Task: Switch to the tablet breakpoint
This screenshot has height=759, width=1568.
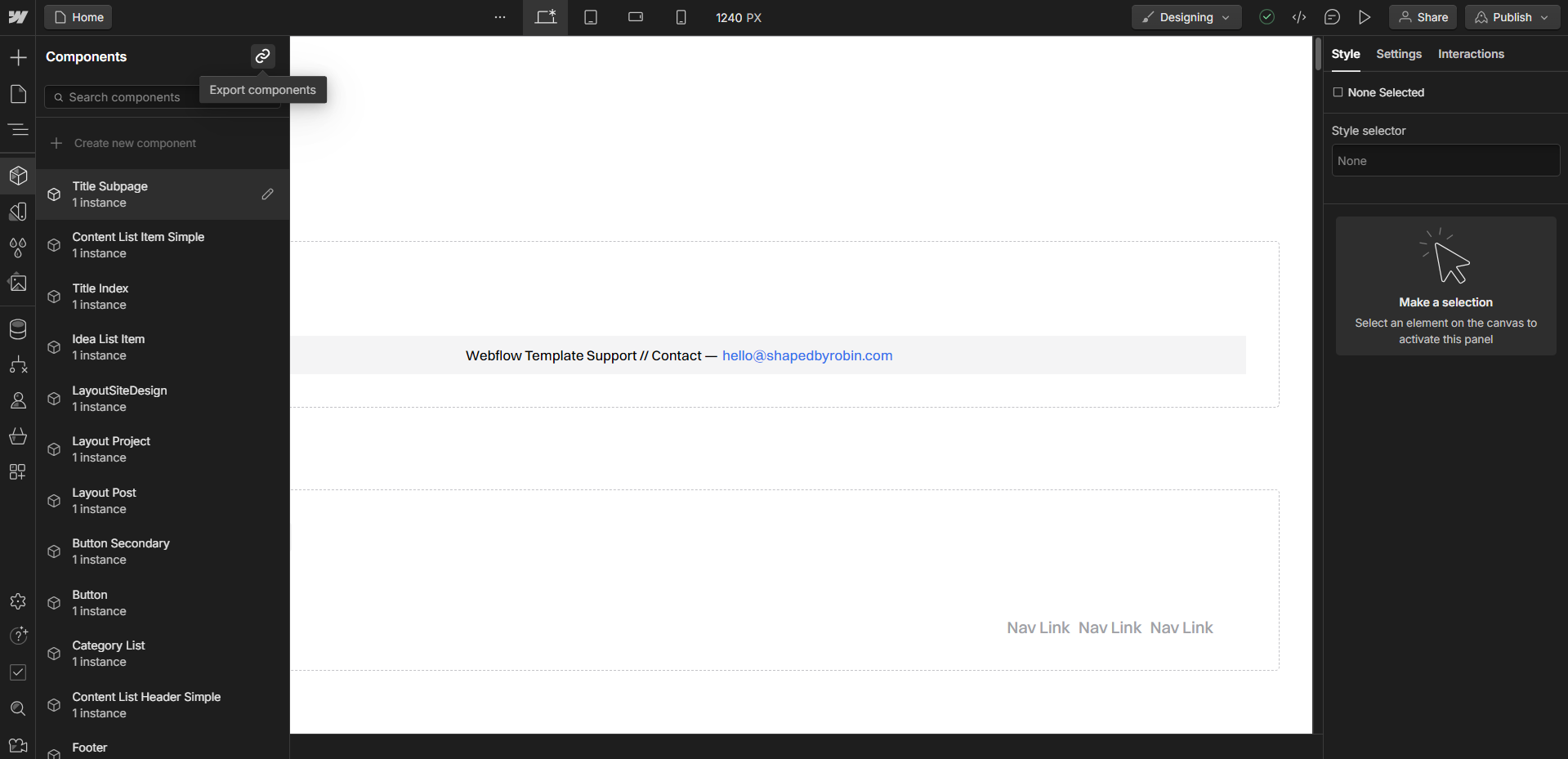Action: (590, 16)
